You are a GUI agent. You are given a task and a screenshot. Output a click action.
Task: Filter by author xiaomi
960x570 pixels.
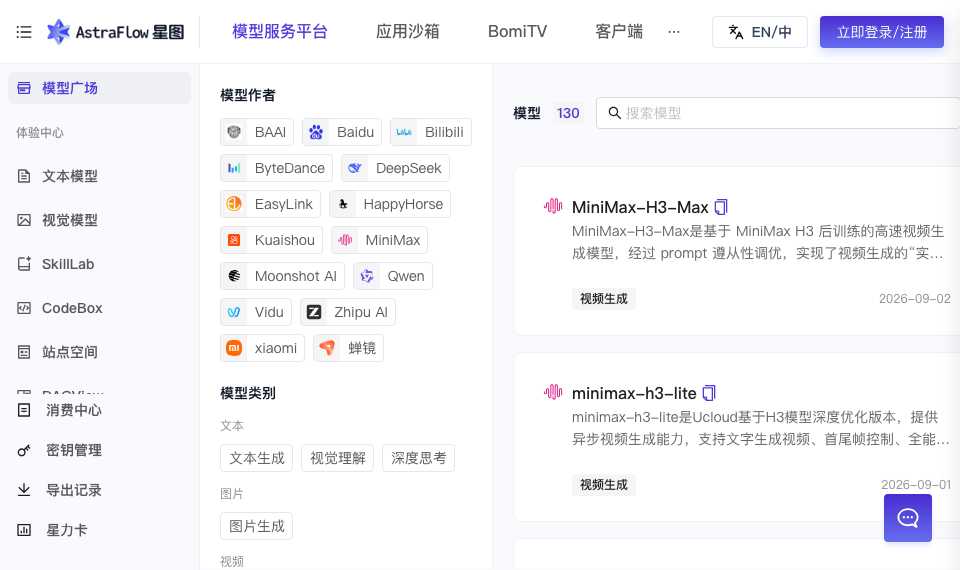262,349
